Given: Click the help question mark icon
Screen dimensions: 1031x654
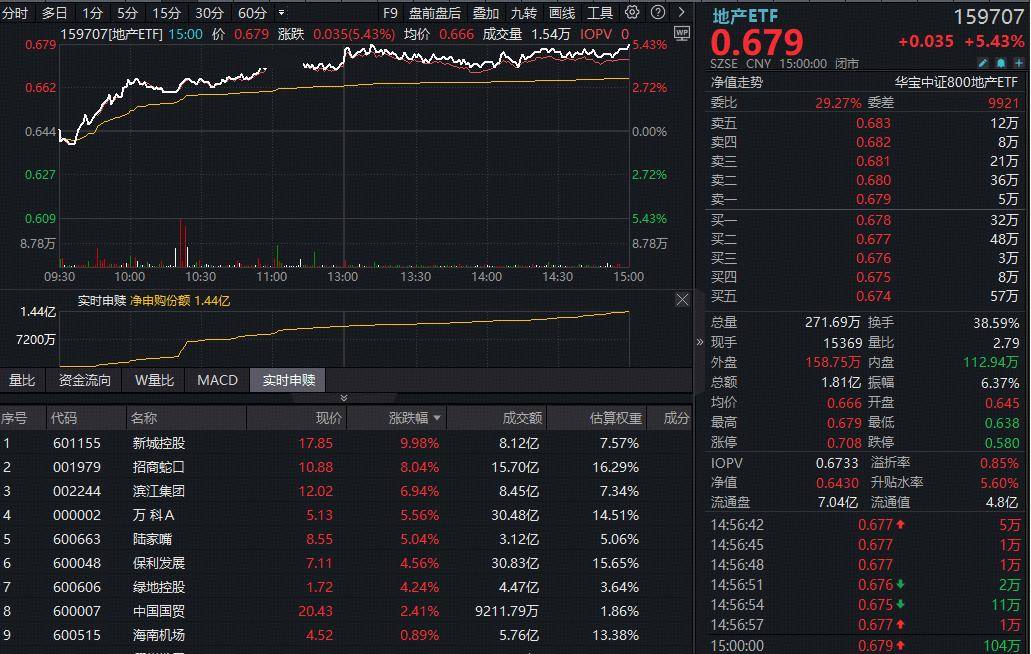Looking at the screenshot, I should (656, 13).
